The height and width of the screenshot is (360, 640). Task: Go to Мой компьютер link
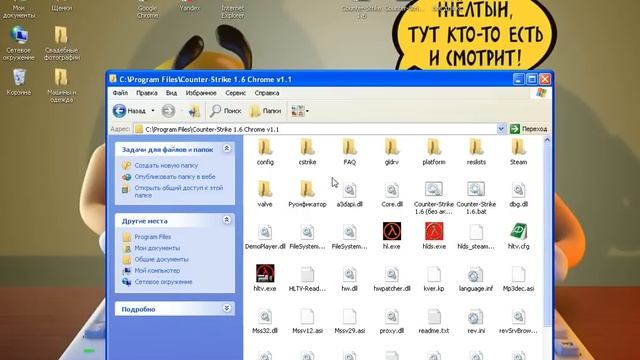point(157,270)
